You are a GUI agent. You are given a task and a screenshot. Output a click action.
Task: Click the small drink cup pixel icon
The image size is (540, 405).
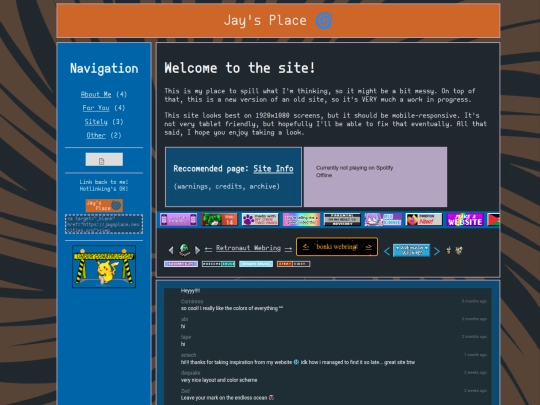coord(448,250)
